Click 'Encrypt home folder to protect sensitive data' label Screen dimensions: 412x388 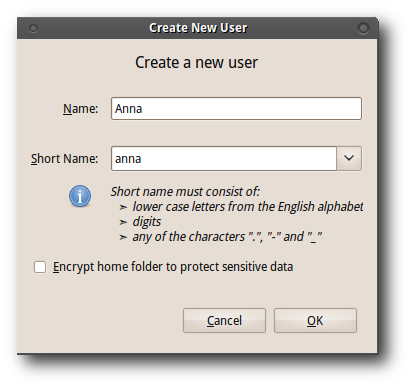click(x=173, y=267)
